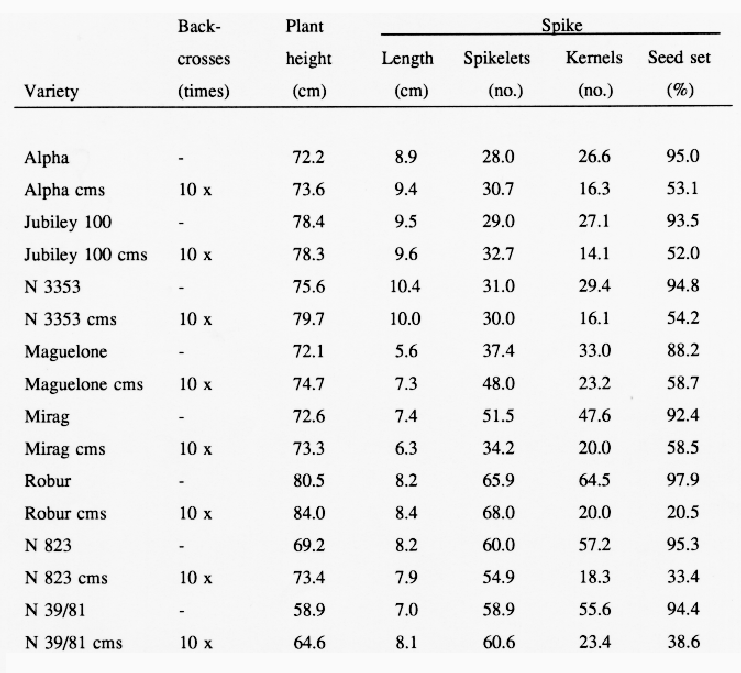741x673 pixels.
Task: Click N 823 seed set value 95.3
Action: click(683, 544)
